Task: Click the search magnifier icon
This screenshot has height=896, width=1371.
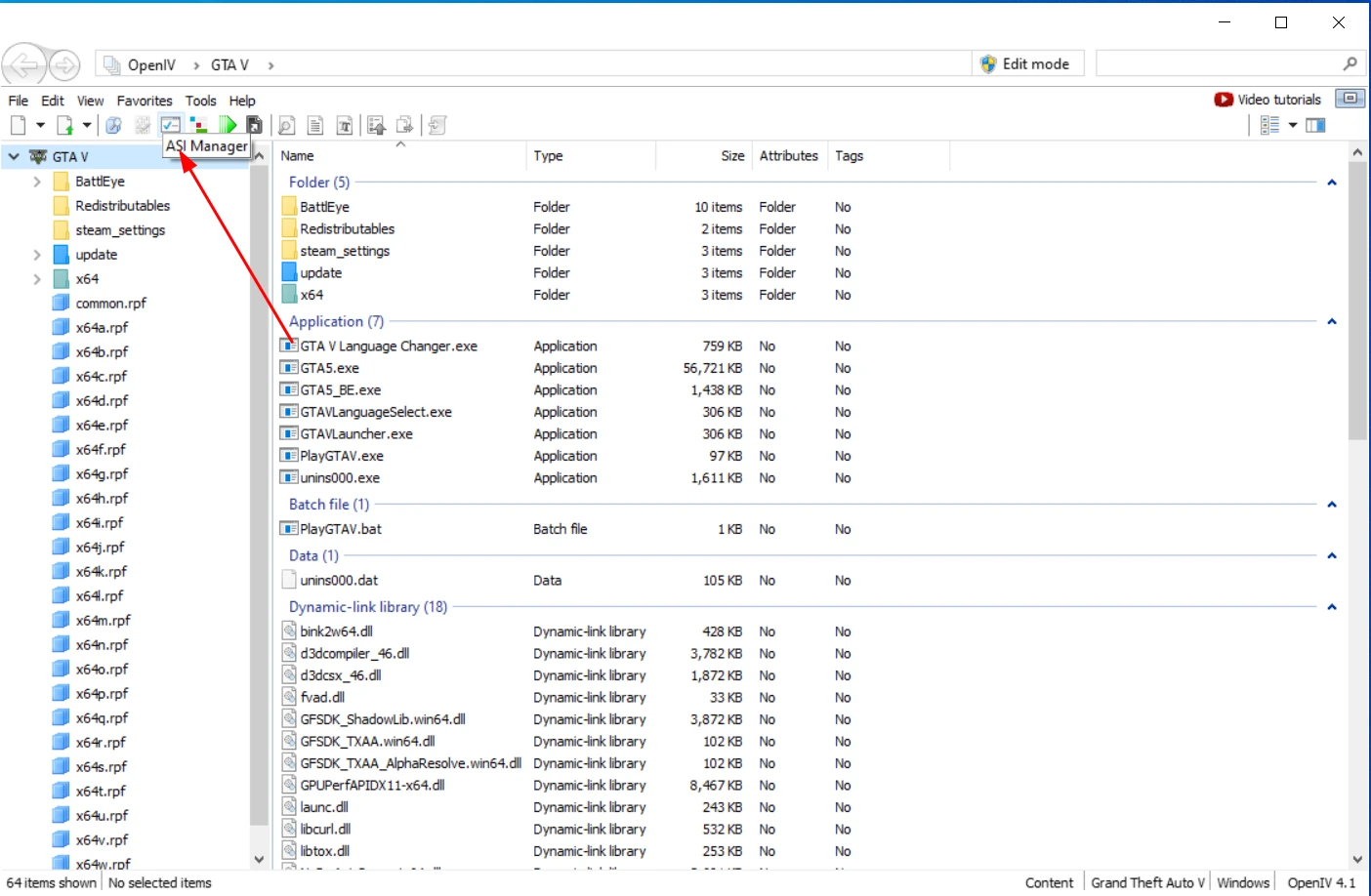Action: (1350, 63)
